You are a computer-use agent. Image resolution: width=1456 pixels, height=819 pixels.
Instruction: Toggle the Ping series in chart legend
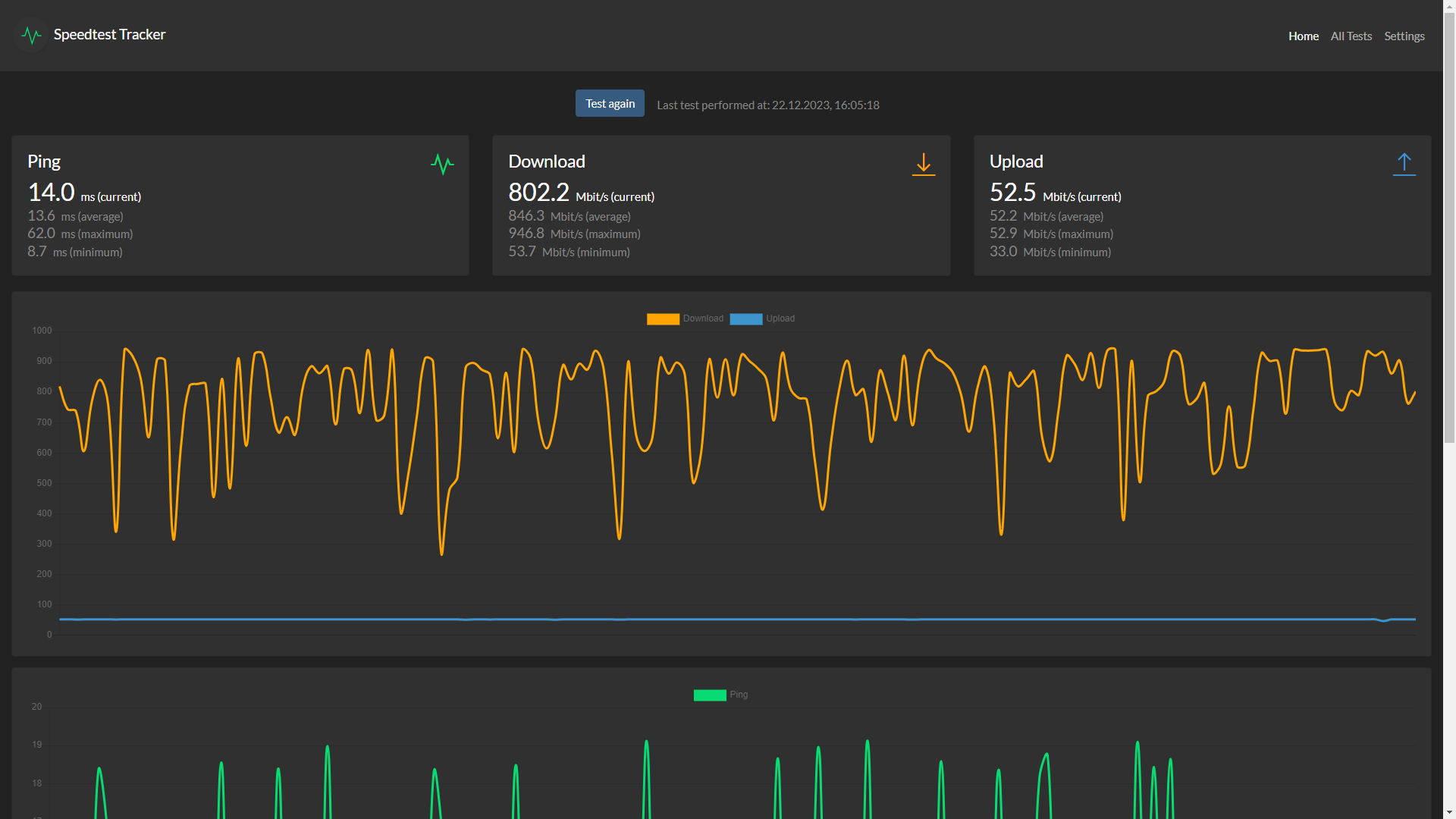click(x=739, y=695)
